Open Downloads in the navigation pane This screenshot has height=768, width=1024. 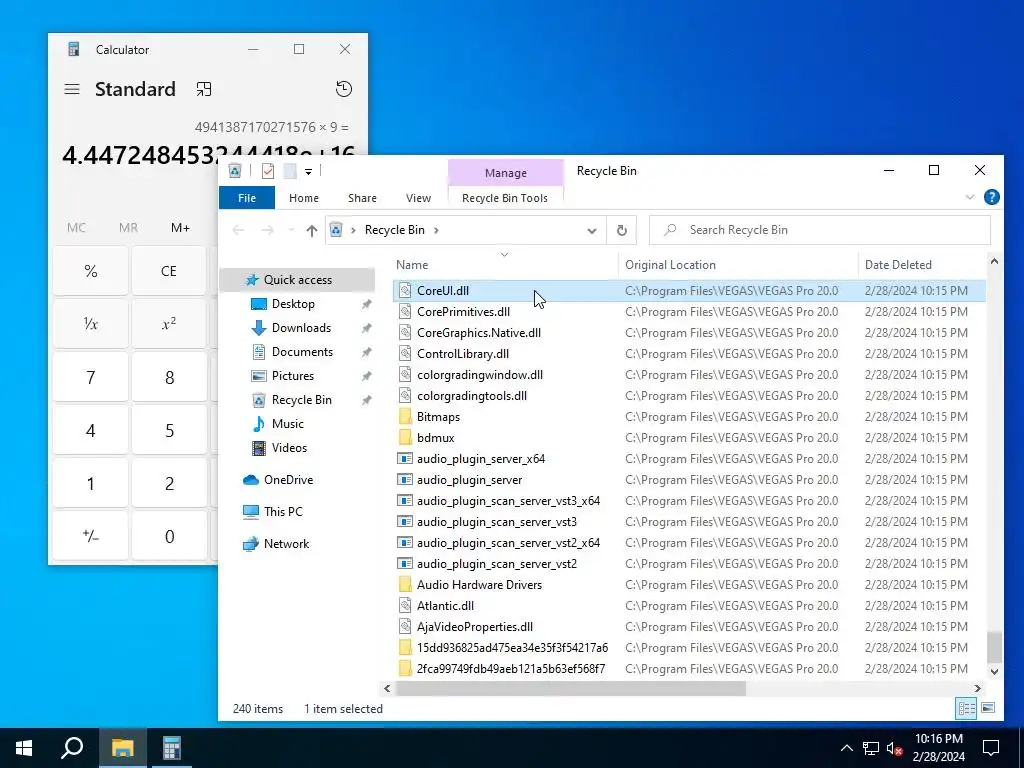click(301, 328)
